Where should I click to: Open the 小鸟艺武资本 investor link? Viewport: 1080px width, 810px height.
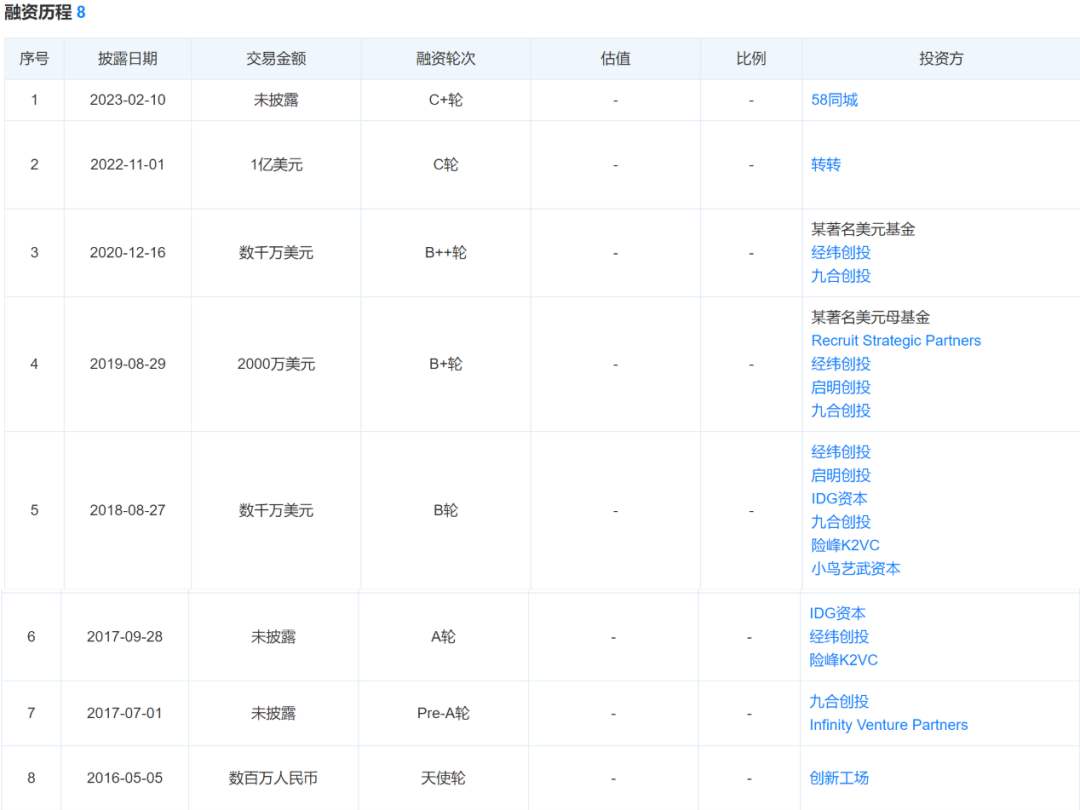click(853, 568)
